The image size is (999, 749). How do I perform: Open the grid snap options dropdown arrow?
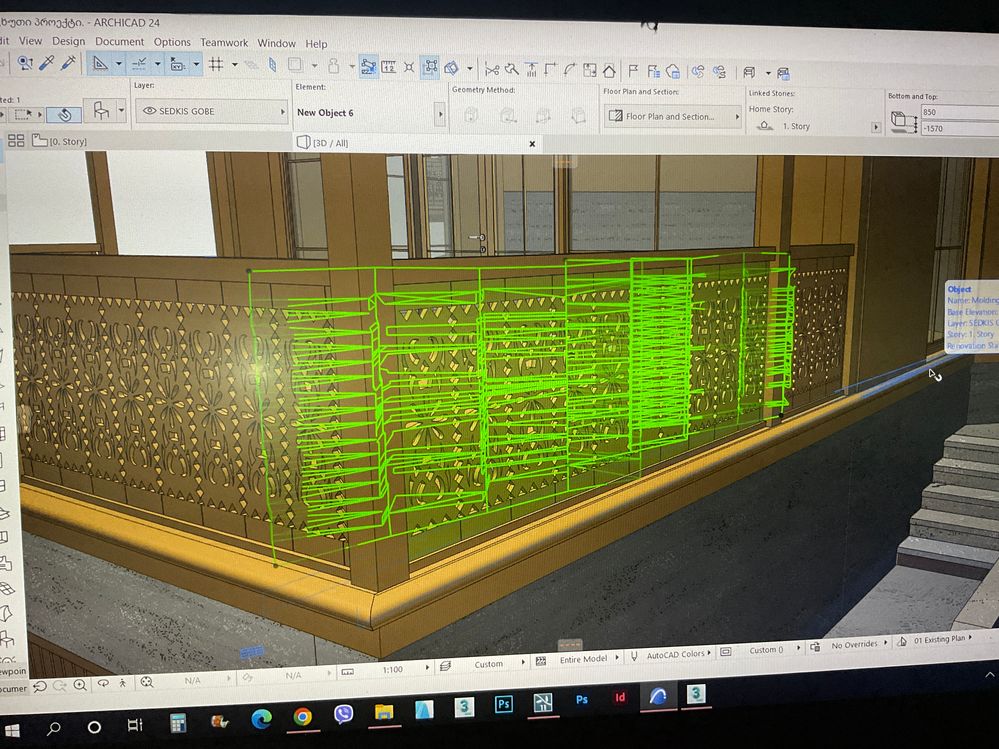[234, 64]
